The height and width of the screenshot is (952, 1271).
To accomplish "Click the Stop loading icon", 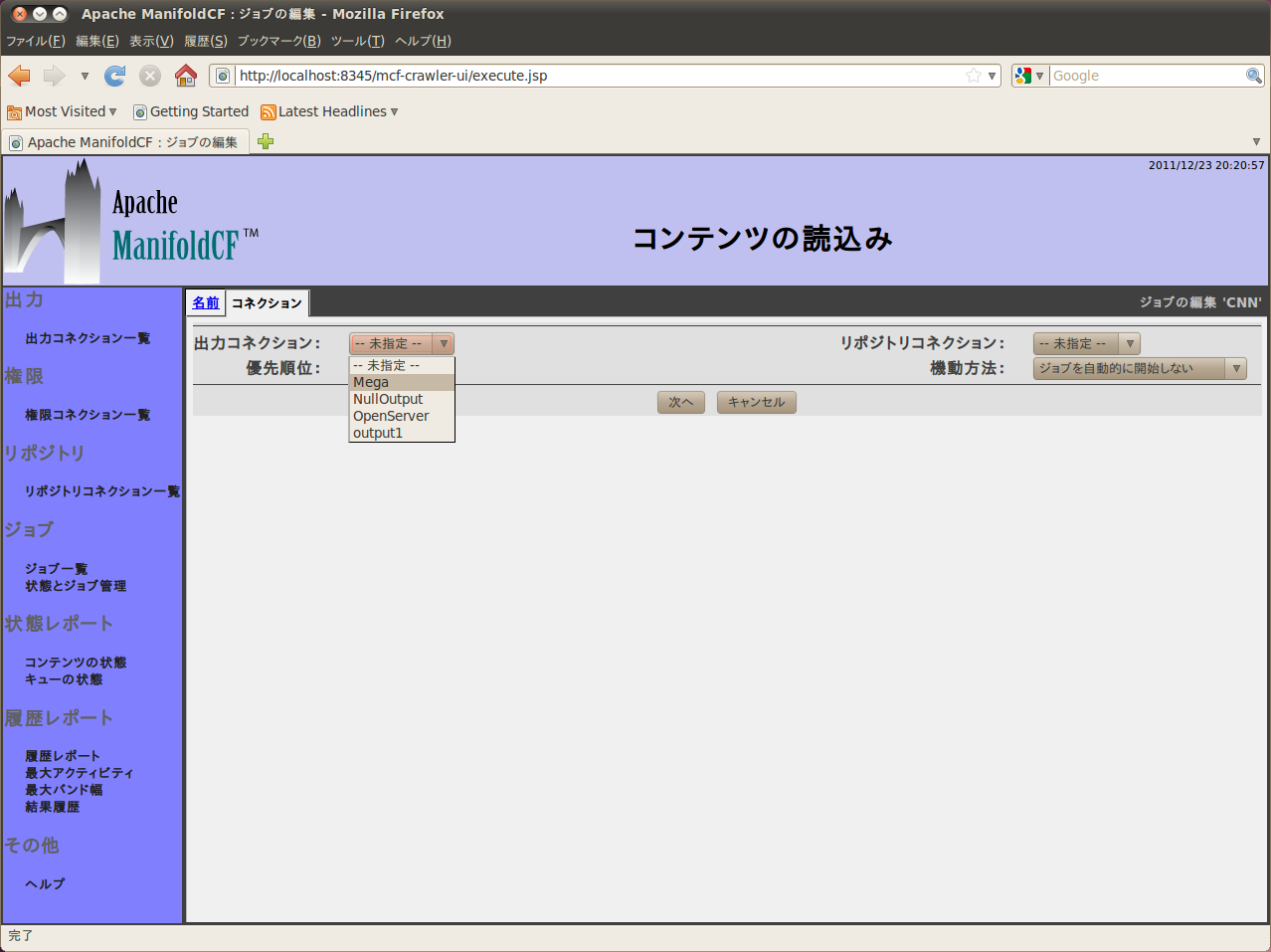I will coord(150,76).
